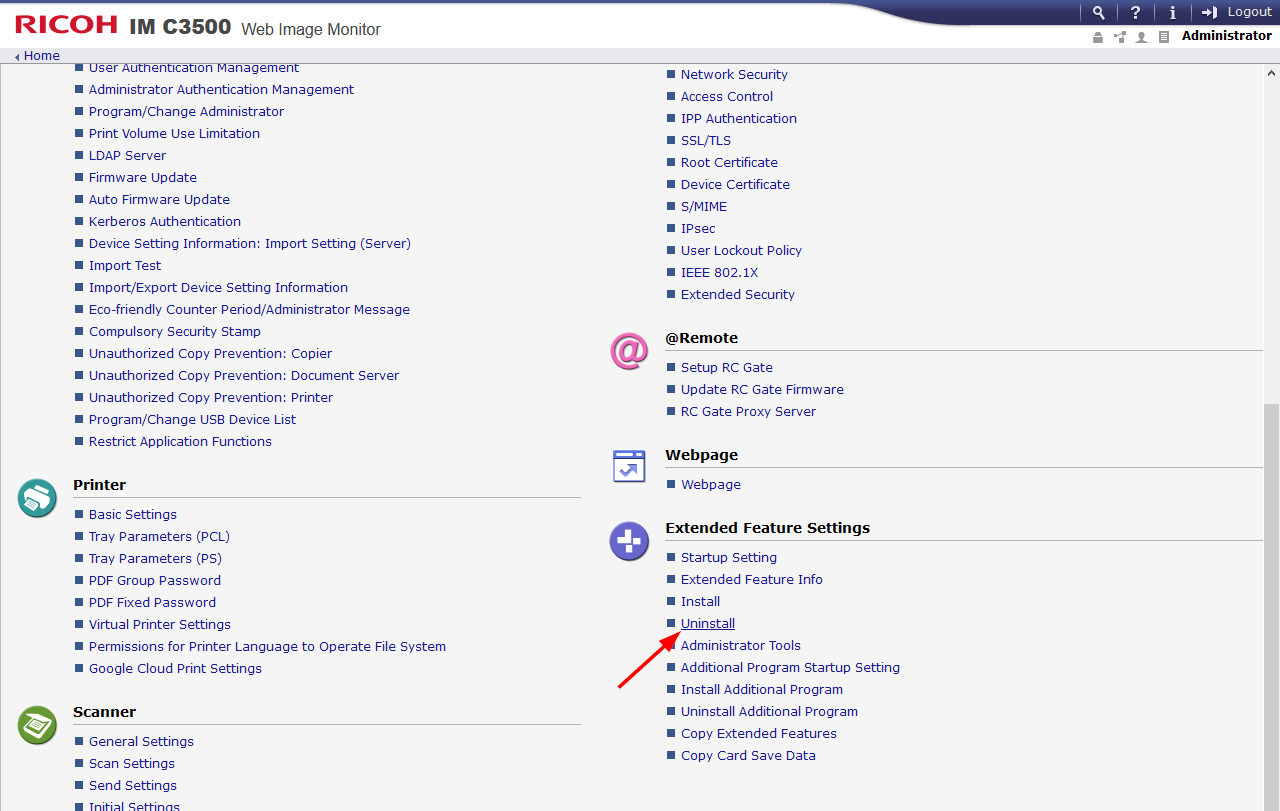Image resolution: width=1280 pixels, height=811 pixels.
Task: Open Administrator Tools link
Action: (741, 646)
